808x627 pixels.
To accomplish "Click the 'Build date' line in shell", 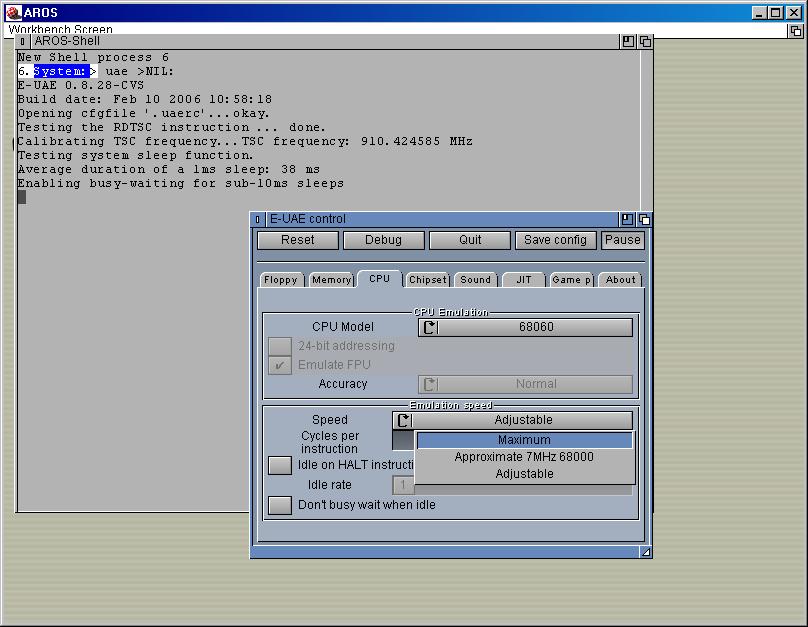I will [x=145, y=99].
